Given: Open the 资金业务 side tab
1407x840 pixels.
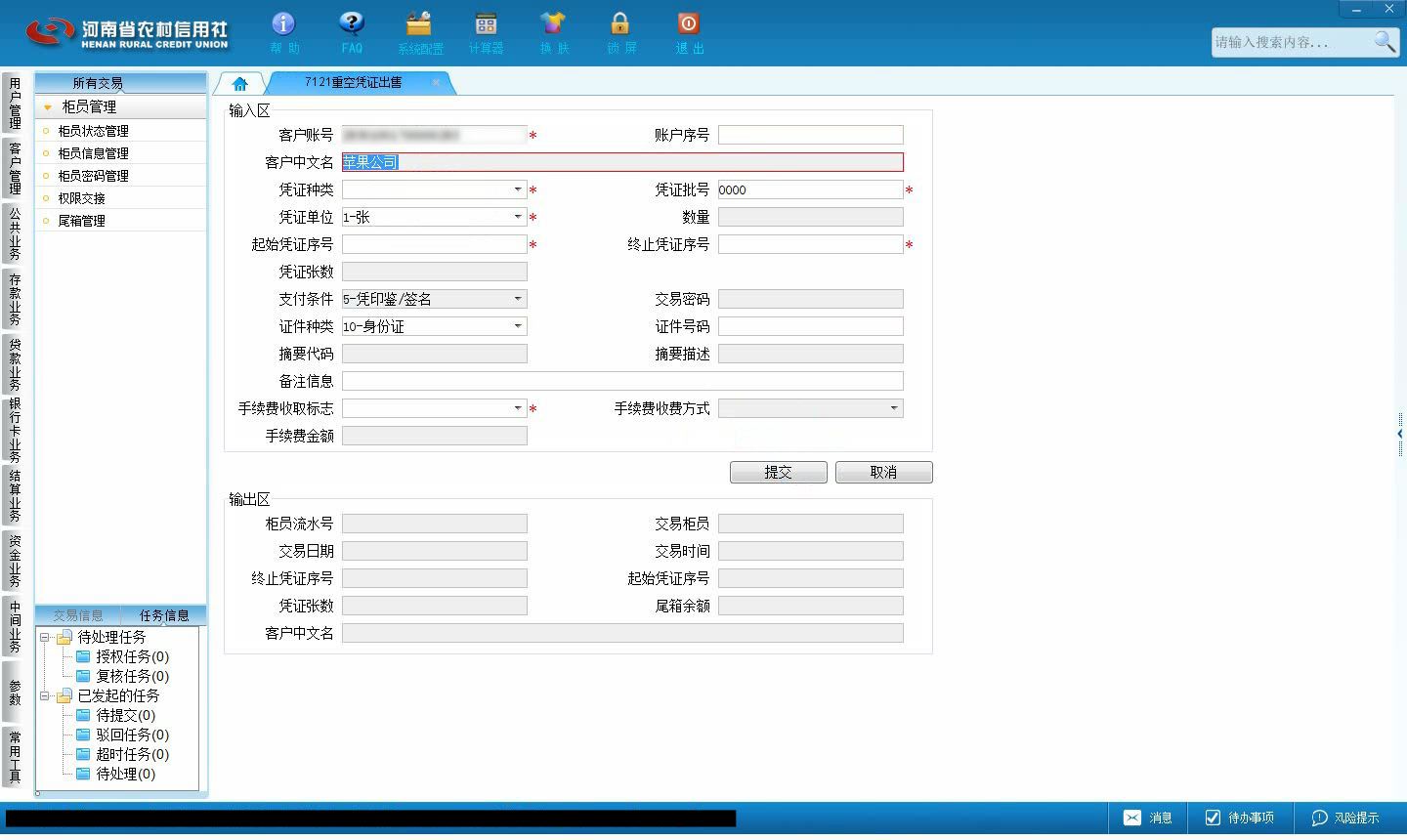Looking at the screenshot, I should (x=14, y=561).
